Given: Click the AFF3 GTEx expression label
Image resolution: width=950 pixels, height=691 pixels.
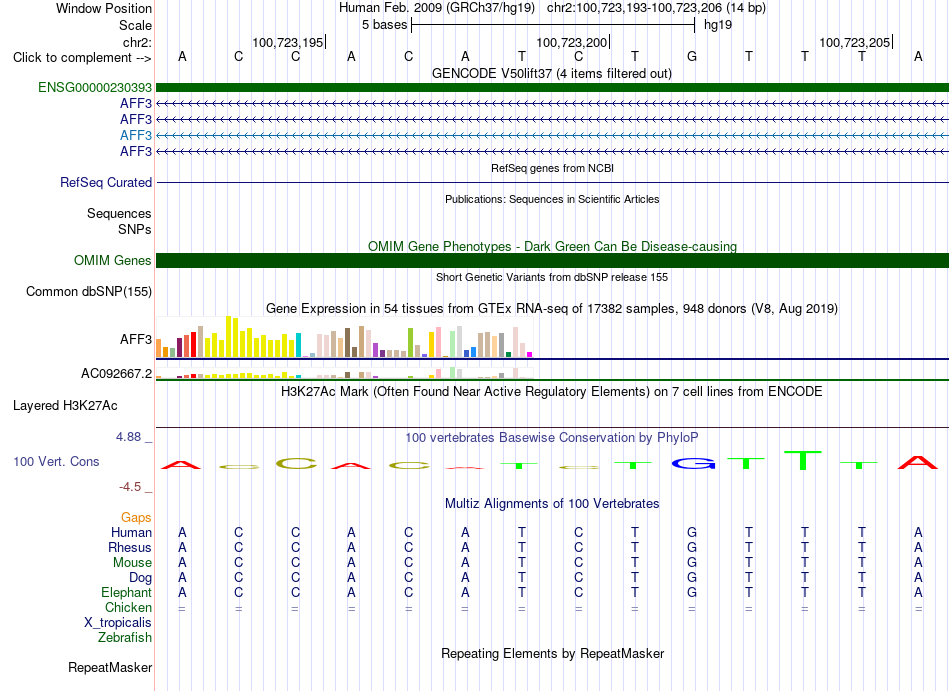Looking at the screenshot, I should pyautogui.click(x=136, y=339).
